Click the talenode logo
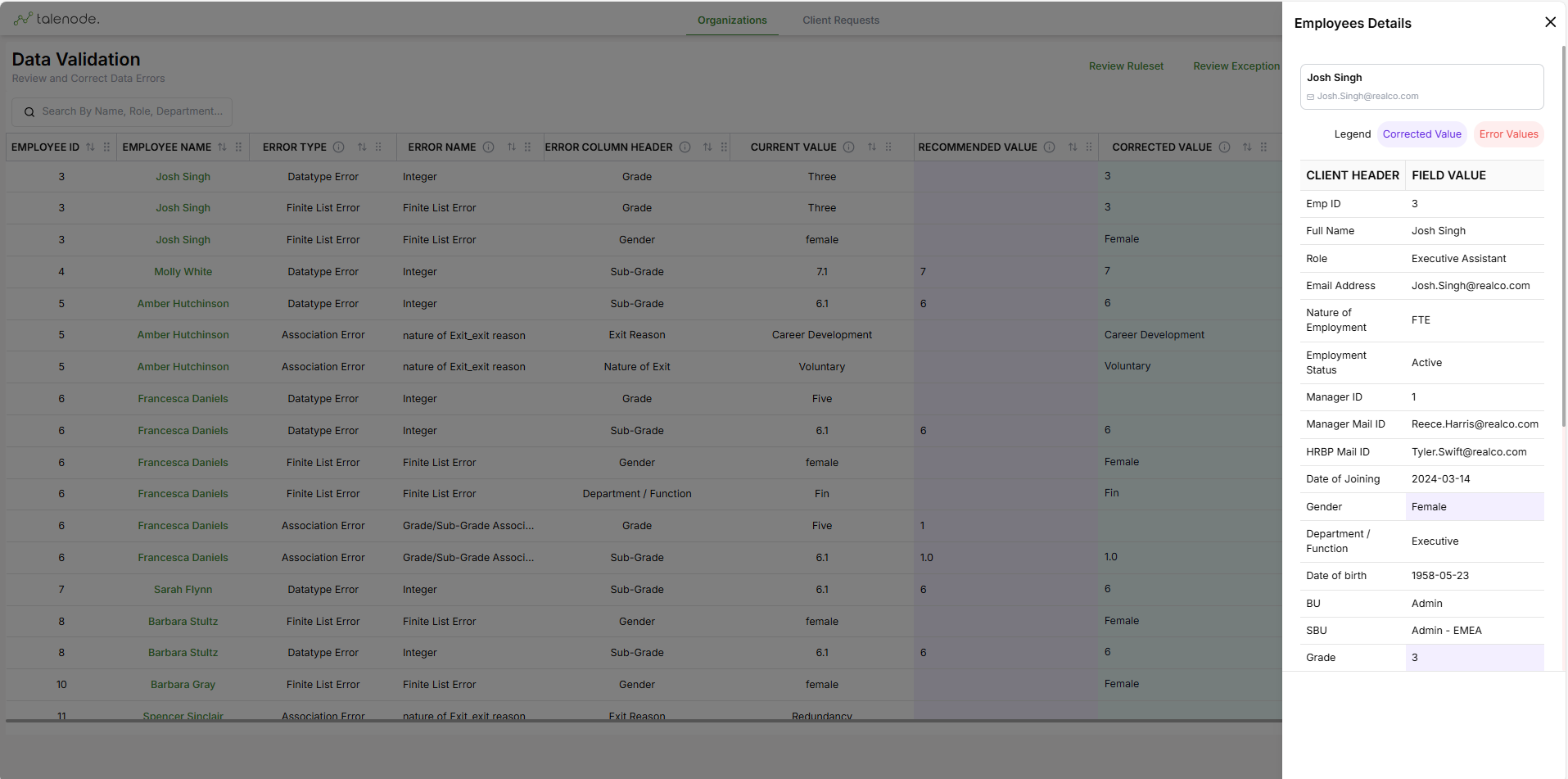This screenshot has height=779, width=1568. tap(56, 19)
